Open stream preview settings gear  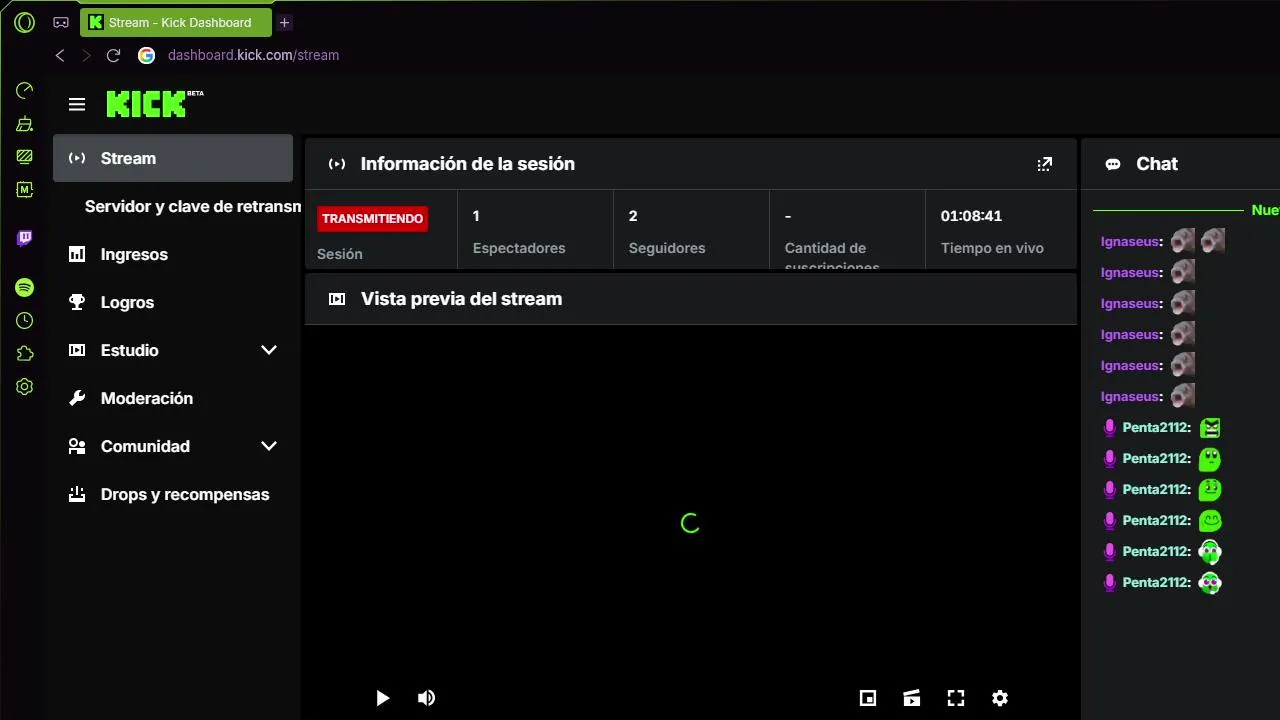pyautogui.click(x=1000, y=698)
